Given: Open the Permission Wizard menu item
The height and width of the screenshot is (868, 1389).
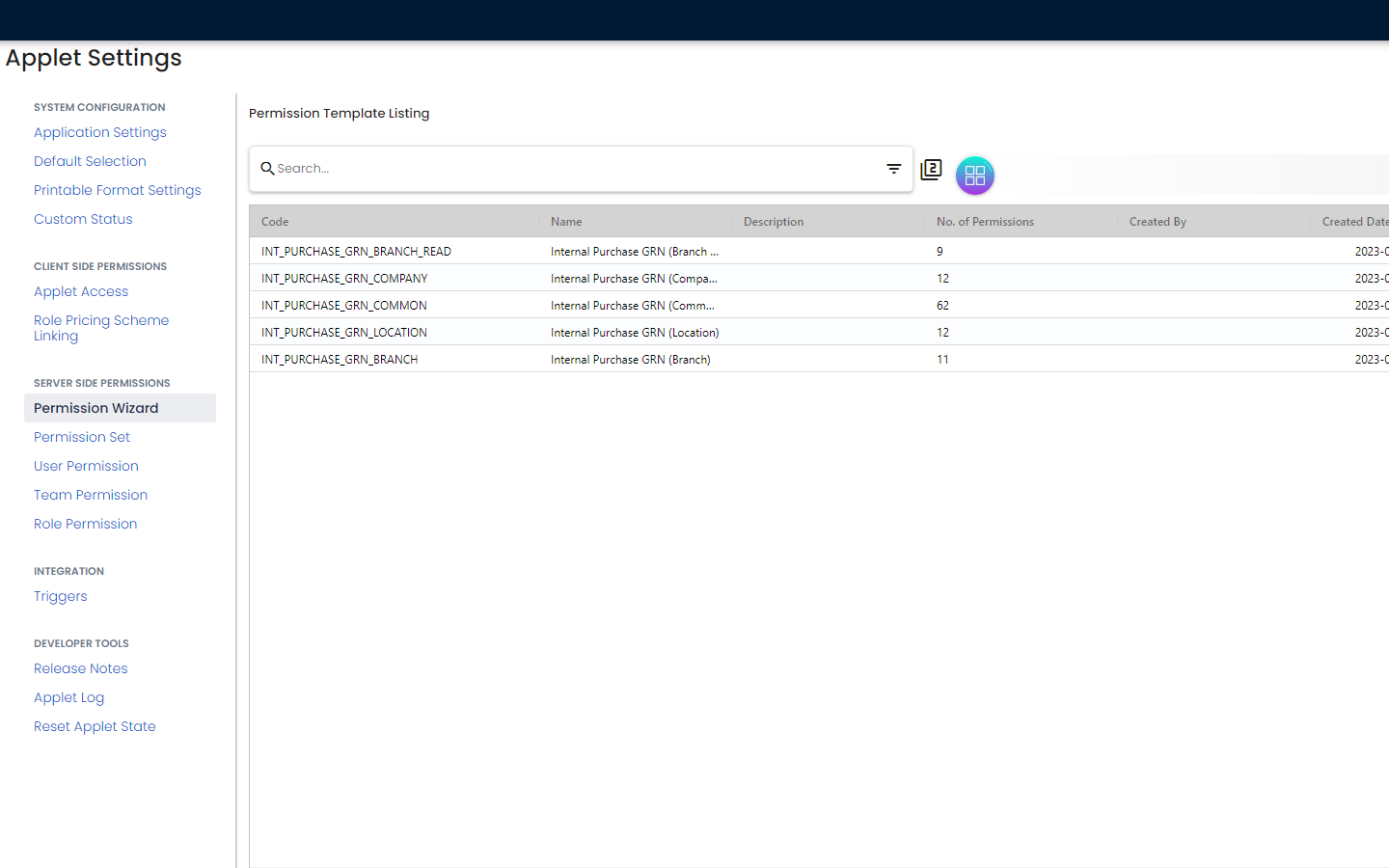Looking at the screenshot, I should (x=96, y=408).
